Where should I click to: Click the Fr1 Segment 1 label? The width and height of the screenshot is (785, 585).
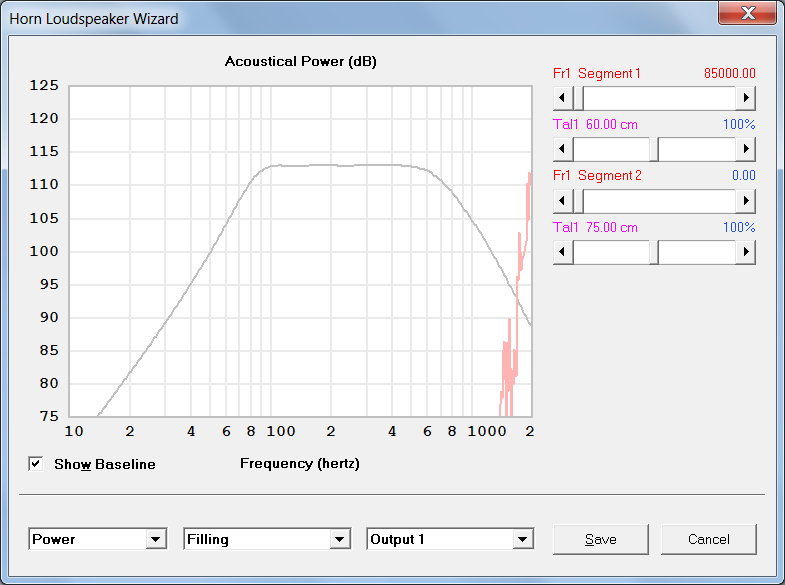[597, 74]
